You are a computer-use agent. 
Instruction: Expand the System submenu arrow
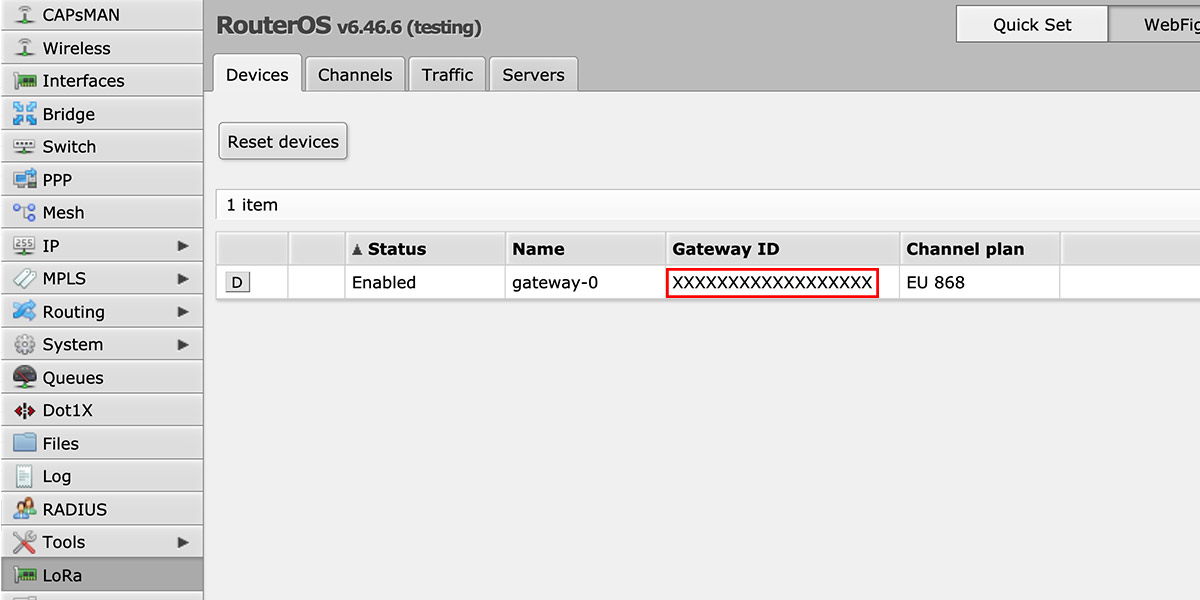tap(183, 345)
